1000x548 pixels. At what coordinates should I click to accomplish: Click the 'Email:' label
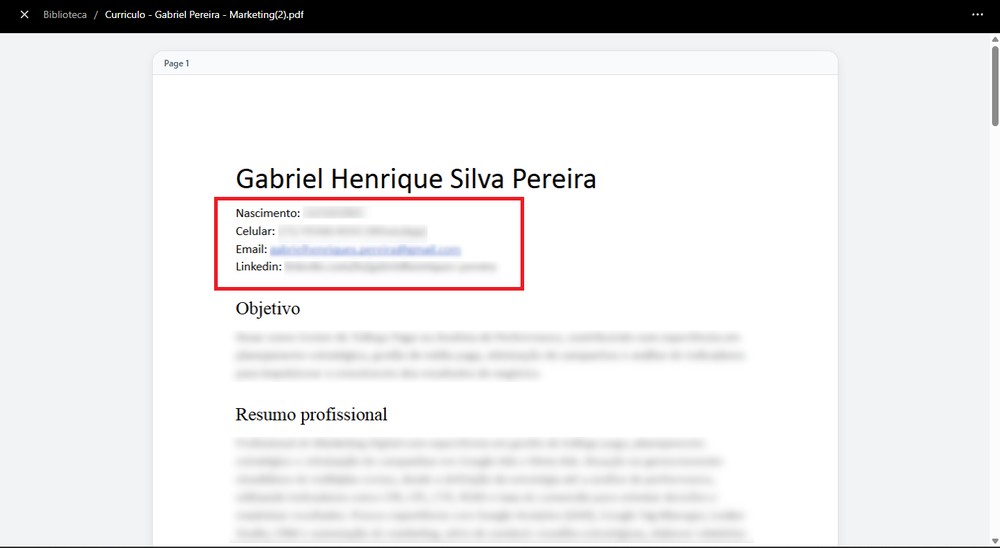tap(251, 249)
